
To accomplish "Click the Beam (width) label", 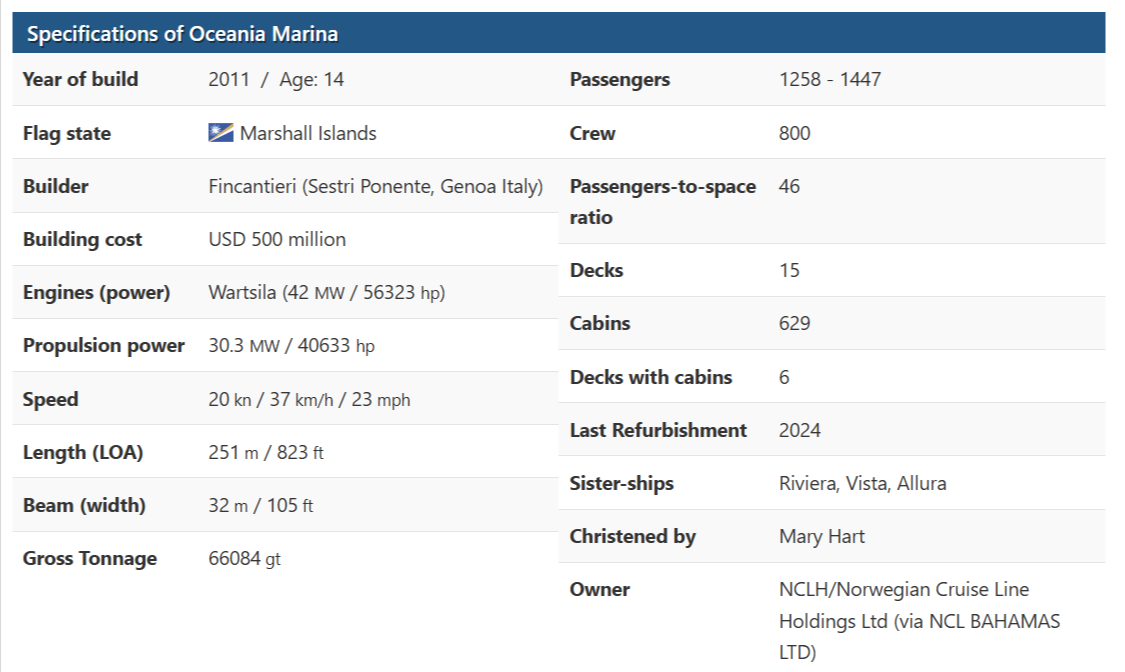I will [84, 505].
